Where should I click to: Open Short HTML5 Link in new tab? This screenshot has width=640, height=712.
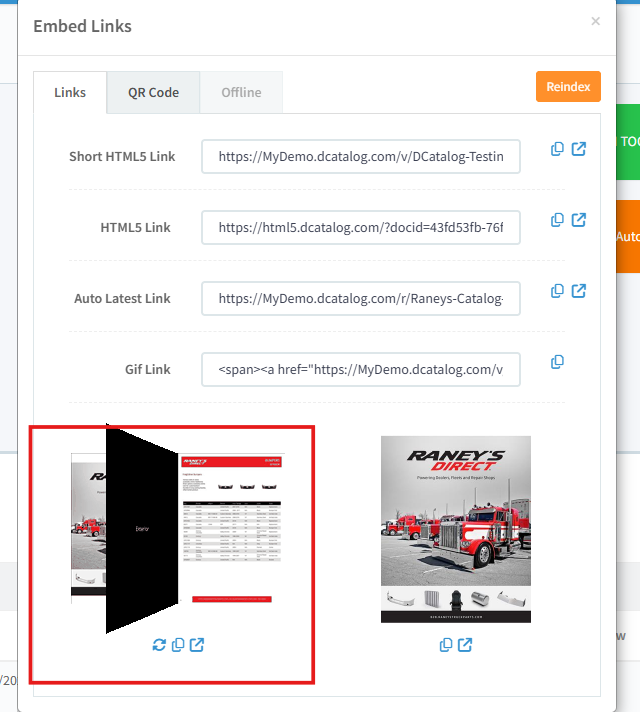tap(579, 149)
